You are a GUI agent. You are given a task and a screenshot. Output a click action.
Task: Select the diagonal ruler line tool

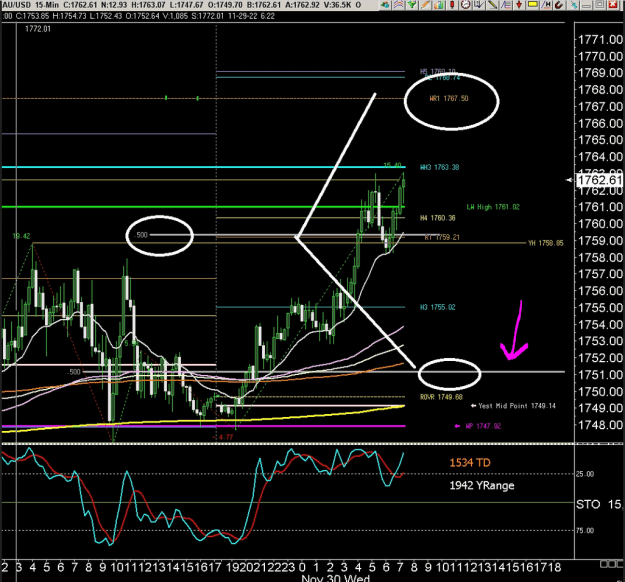pos(492,5)
